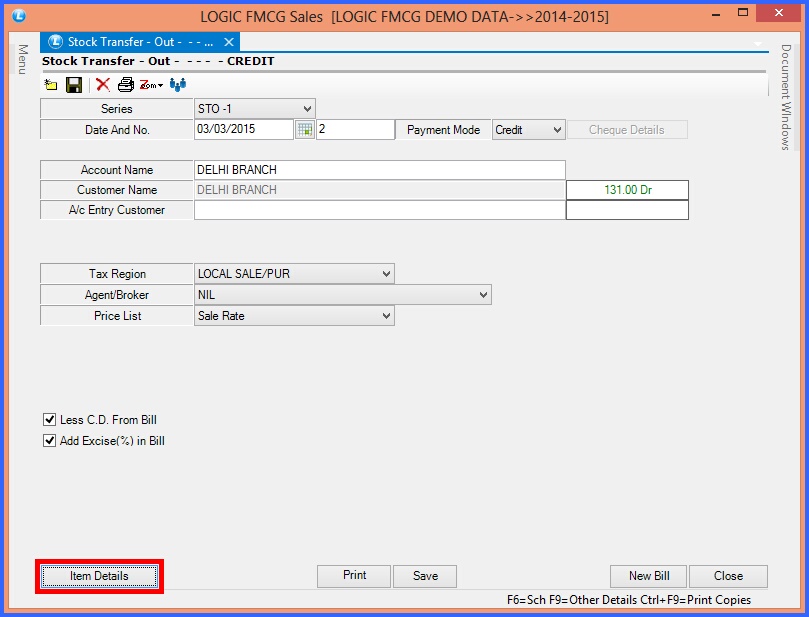The height and width of the screenshot is (617, 809).
Task: Expand the Price List dropdown
Action: (x=386, y=316)
